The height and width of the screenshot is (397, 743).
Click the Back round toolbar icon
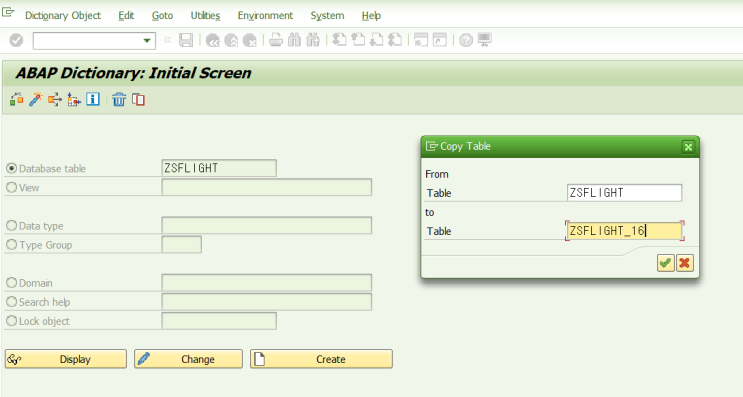point(212,40)
